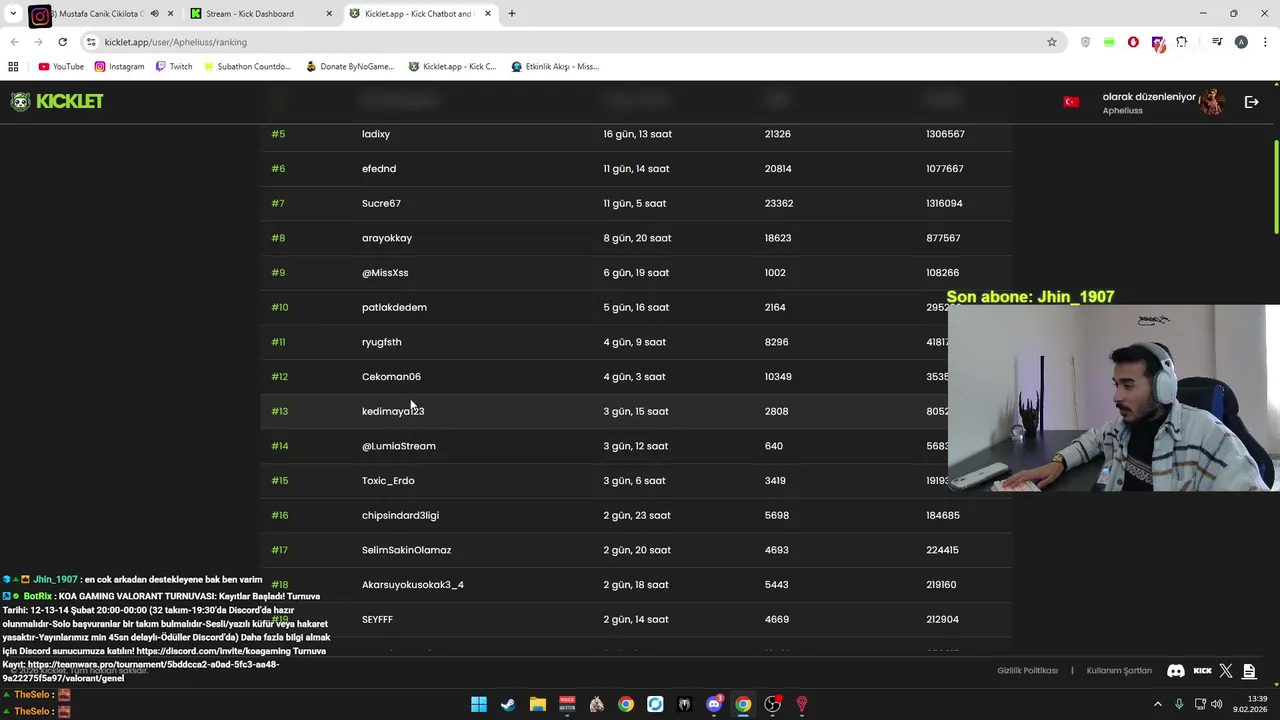View site information icon in address bar
Viewport: 1280px width, 720px height.
click(x=91, y=42)
